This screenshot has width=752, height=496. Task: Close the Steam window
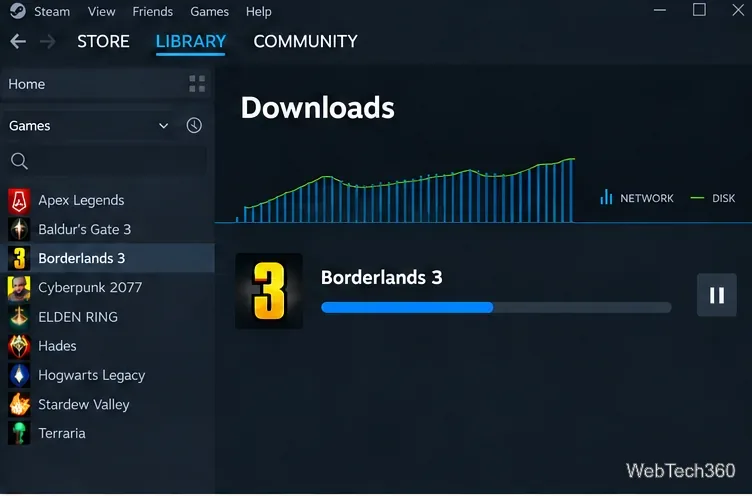coord(739,10)
